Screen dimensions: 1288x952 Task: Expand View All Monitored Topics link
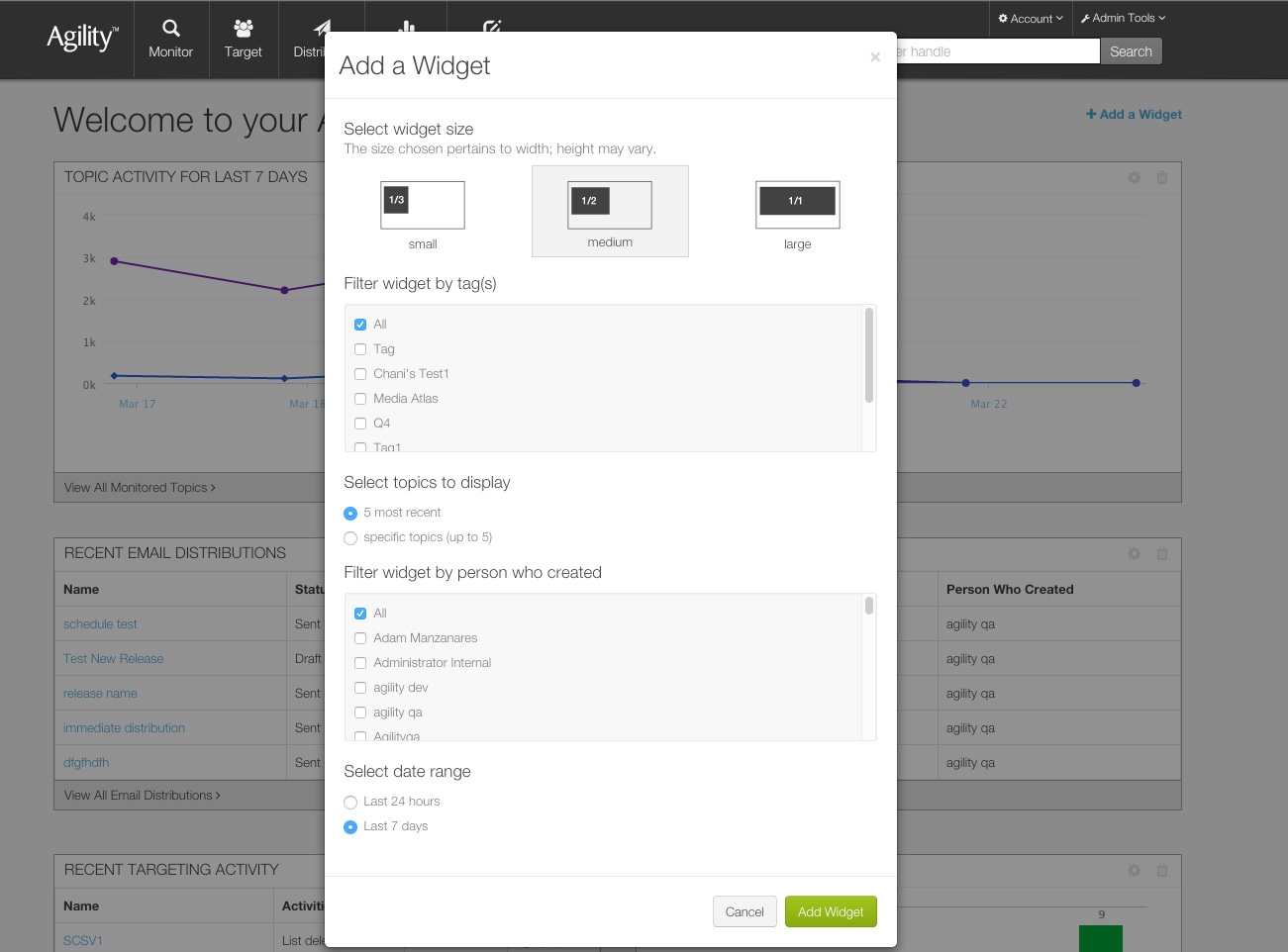[x=140, y=488]
